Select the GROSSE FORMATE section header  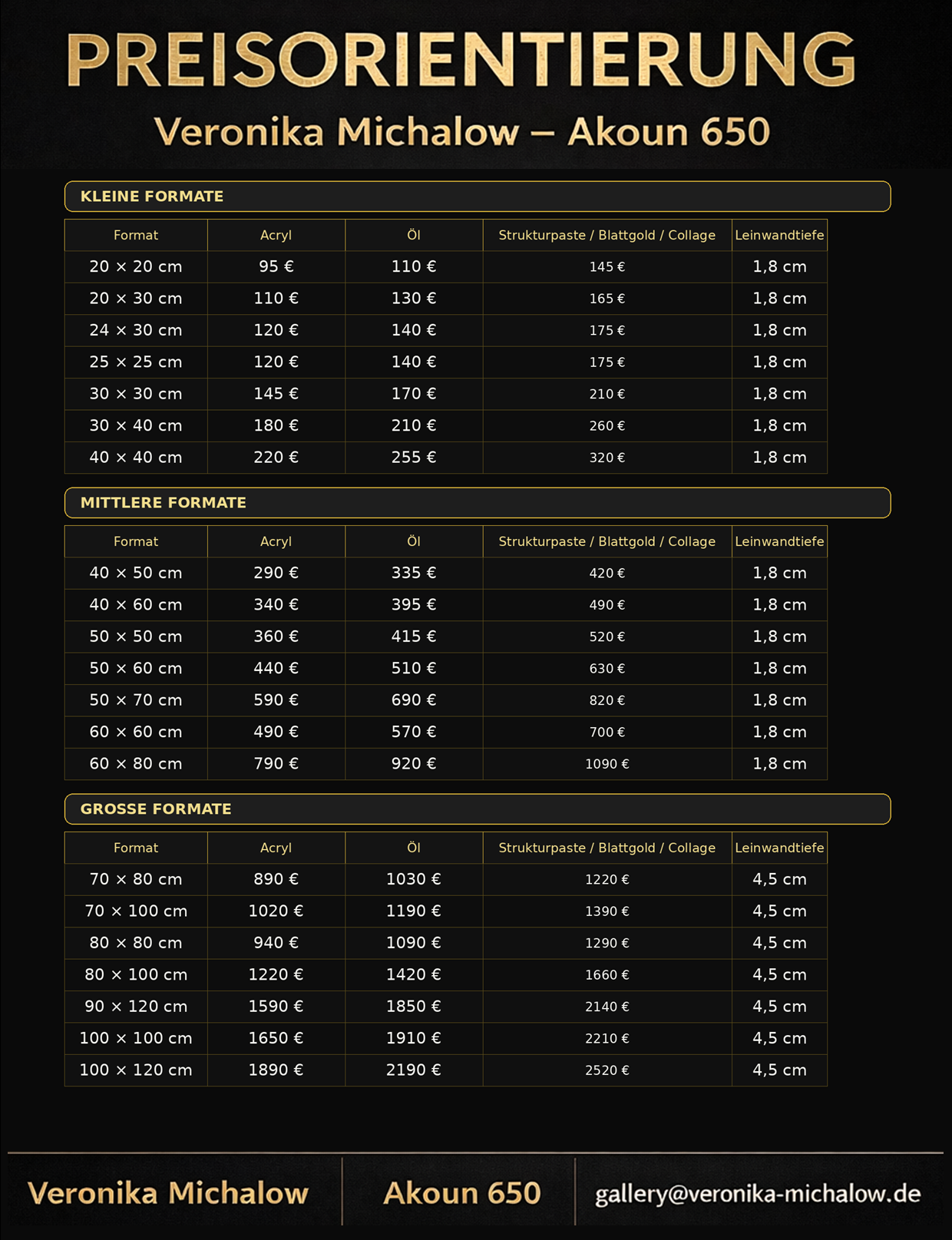point(156,809)
